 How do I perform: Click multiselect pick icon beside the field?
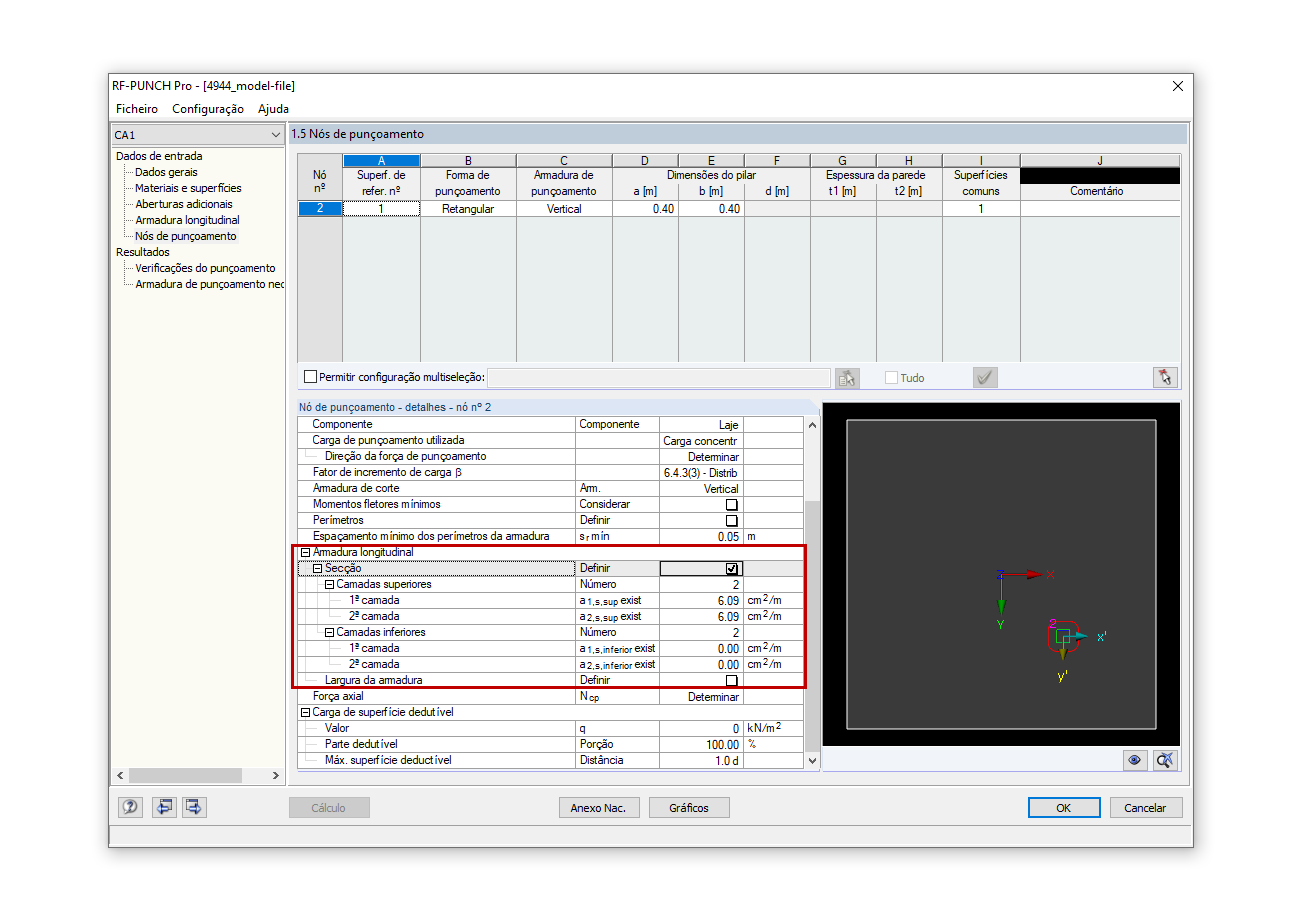847,377
